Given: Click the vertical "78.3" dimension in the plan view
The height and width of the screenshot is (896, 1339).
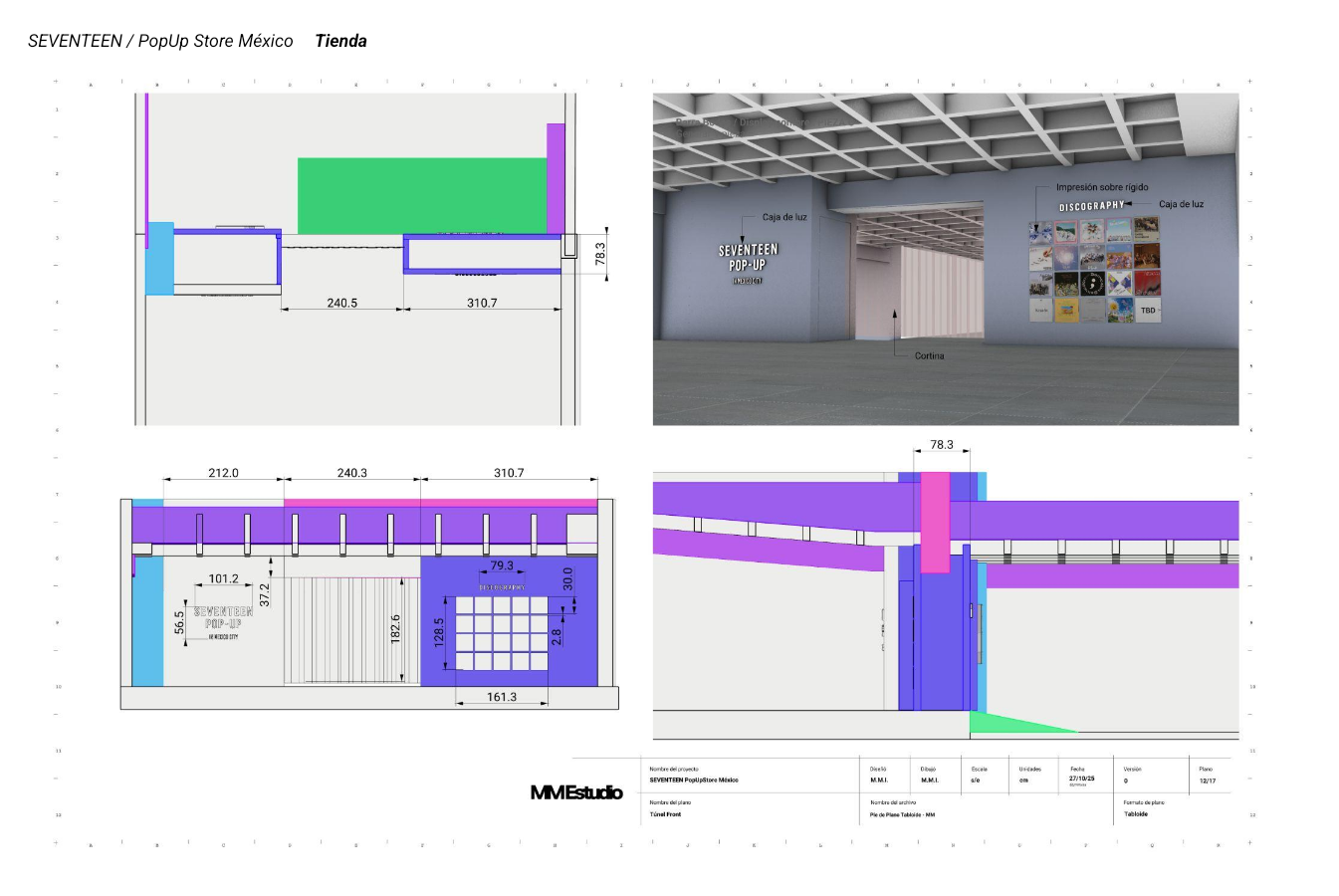Looking at the screenshot, I should (x=600, y=254).
